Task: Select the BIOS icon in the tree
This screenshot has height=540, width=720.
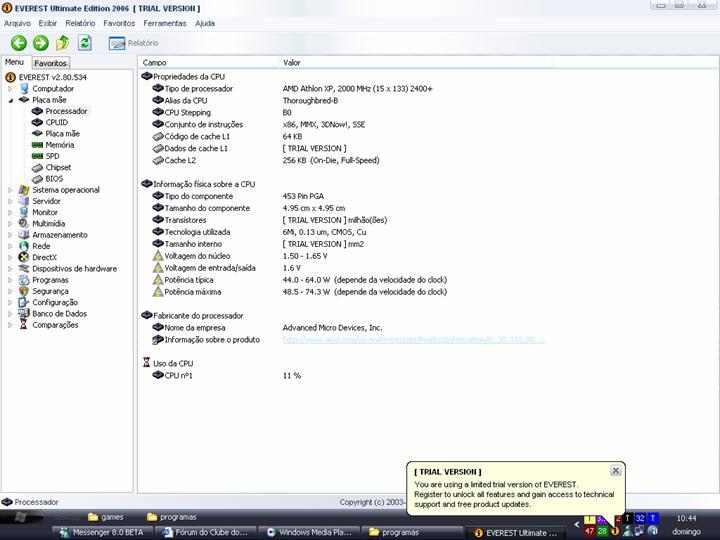Action: tap(37, 179)
